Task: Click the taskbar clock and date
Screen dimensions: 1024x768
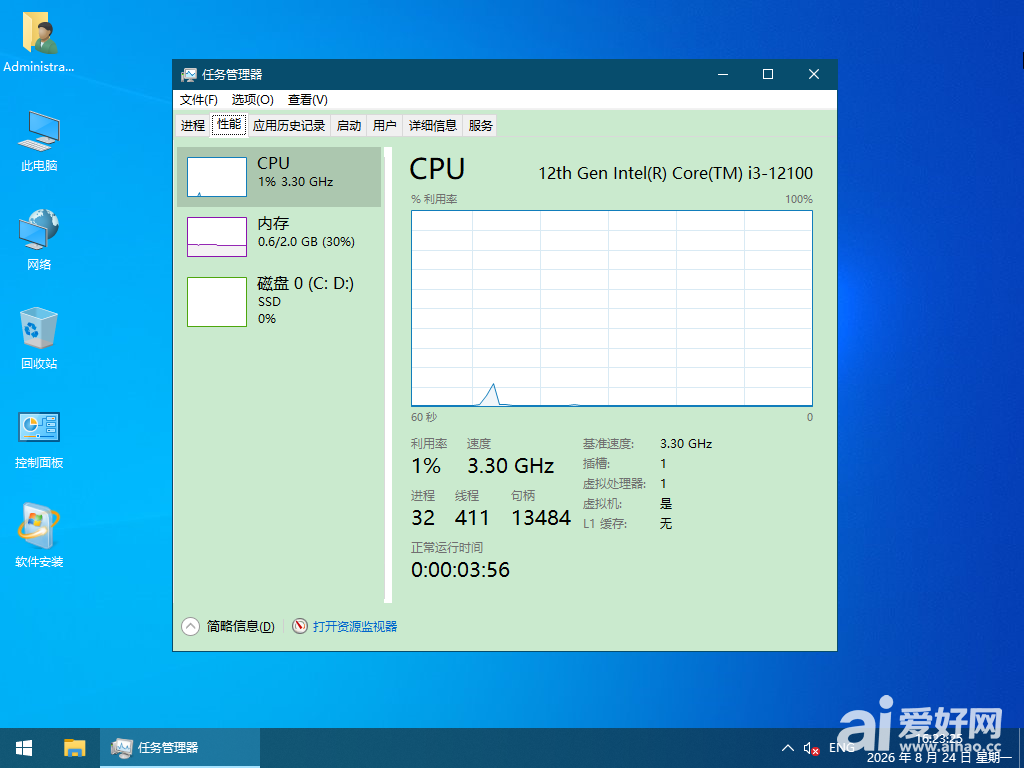Action: pyautogui.click(x=939, y=748)
